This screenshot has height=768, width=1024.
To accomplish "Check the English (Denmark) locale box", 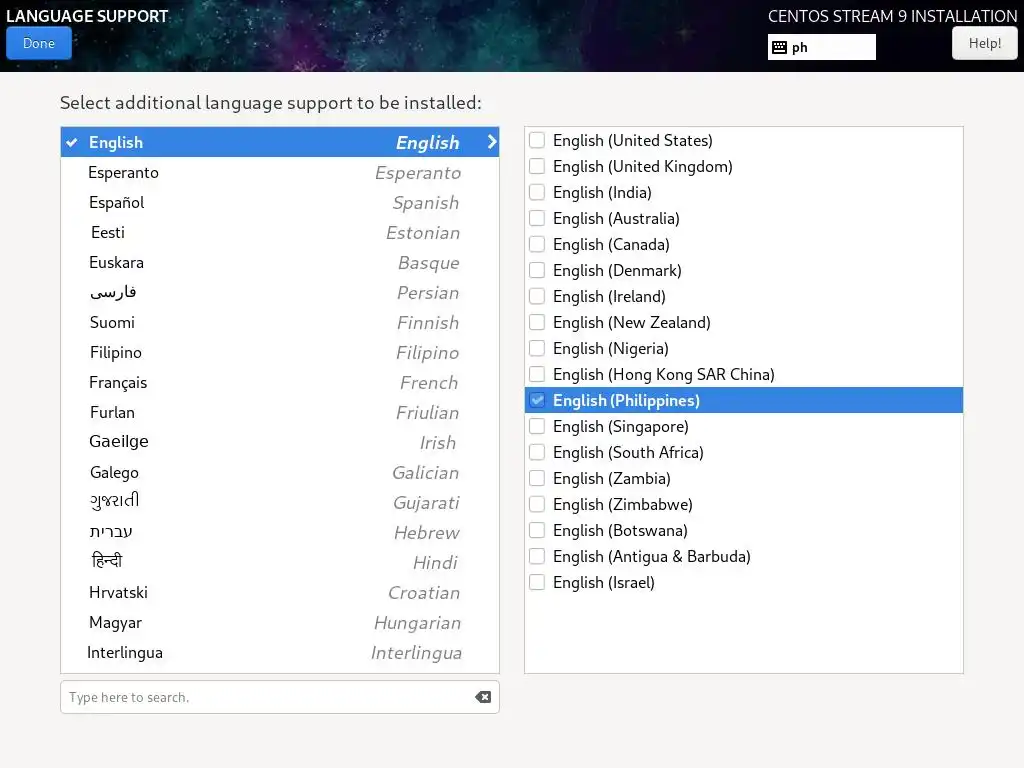I will tap(537, 270).
